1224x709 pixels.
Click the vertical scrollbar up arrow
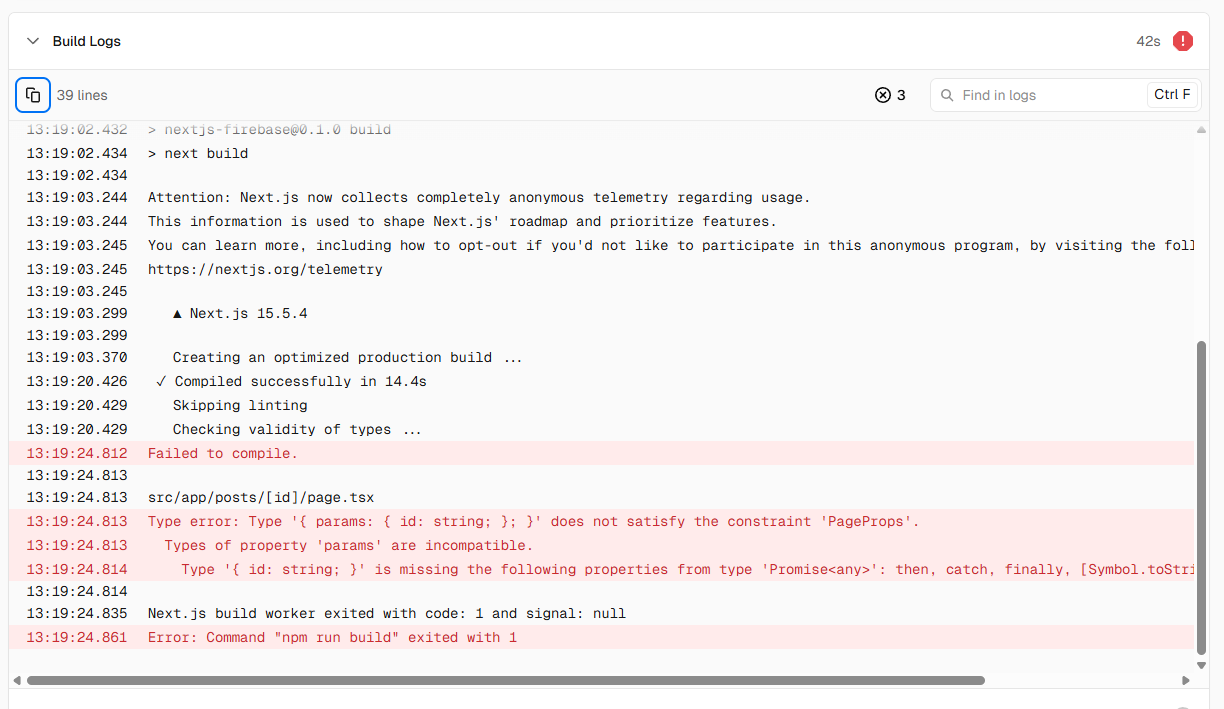[x=1201, y=129]
